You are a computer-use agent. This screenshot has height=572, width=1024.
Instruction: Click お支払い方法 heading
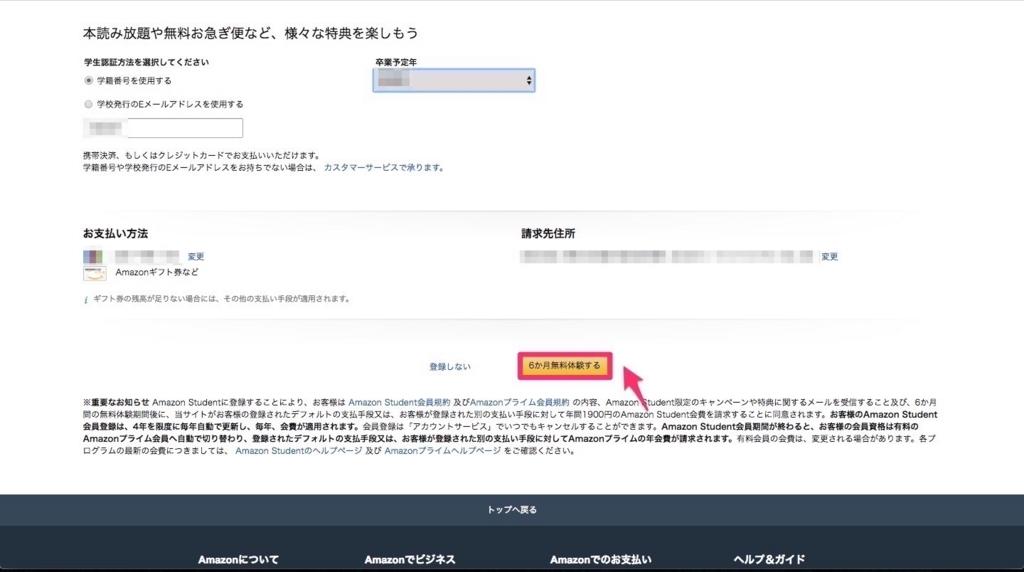[x=115, y=233]
